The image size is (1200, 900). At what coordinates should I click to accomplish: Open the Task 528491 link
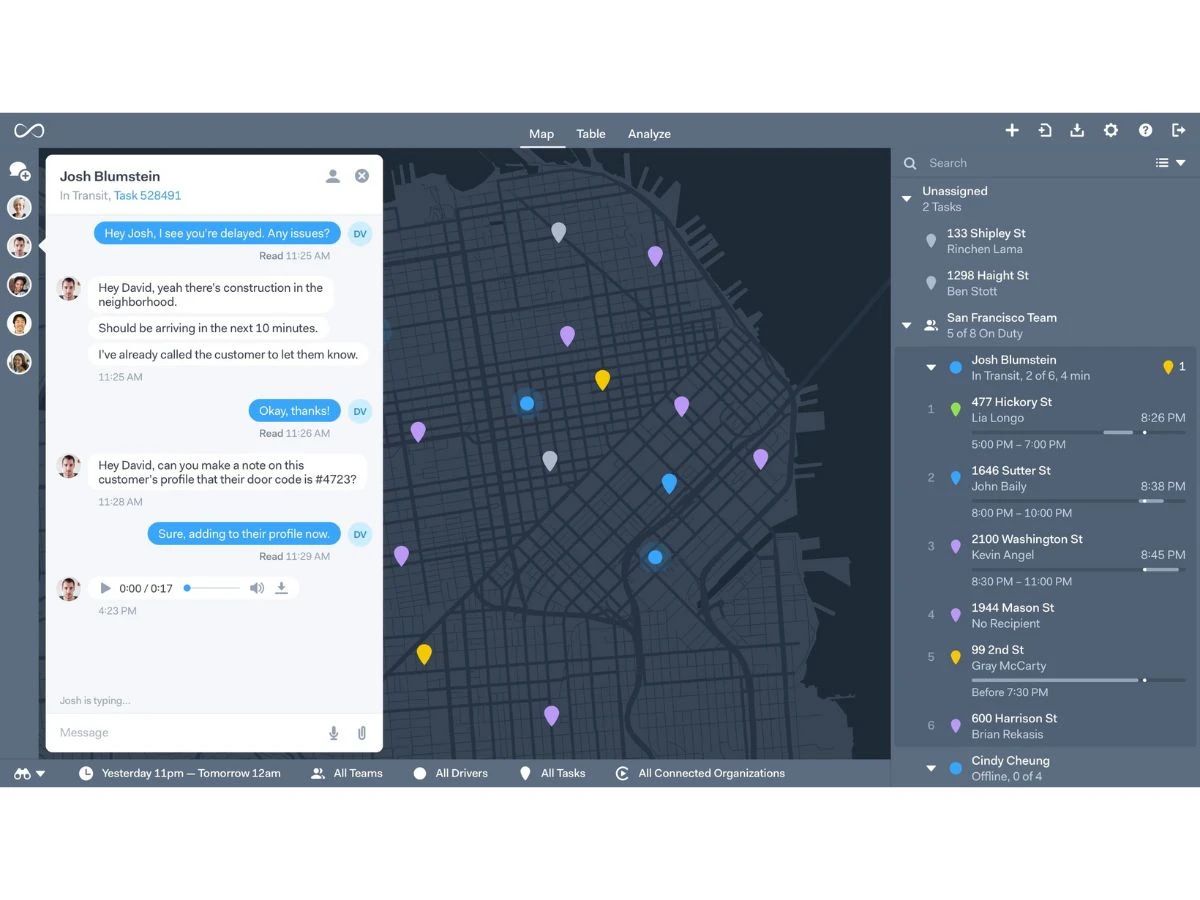[x=147, y=196]
